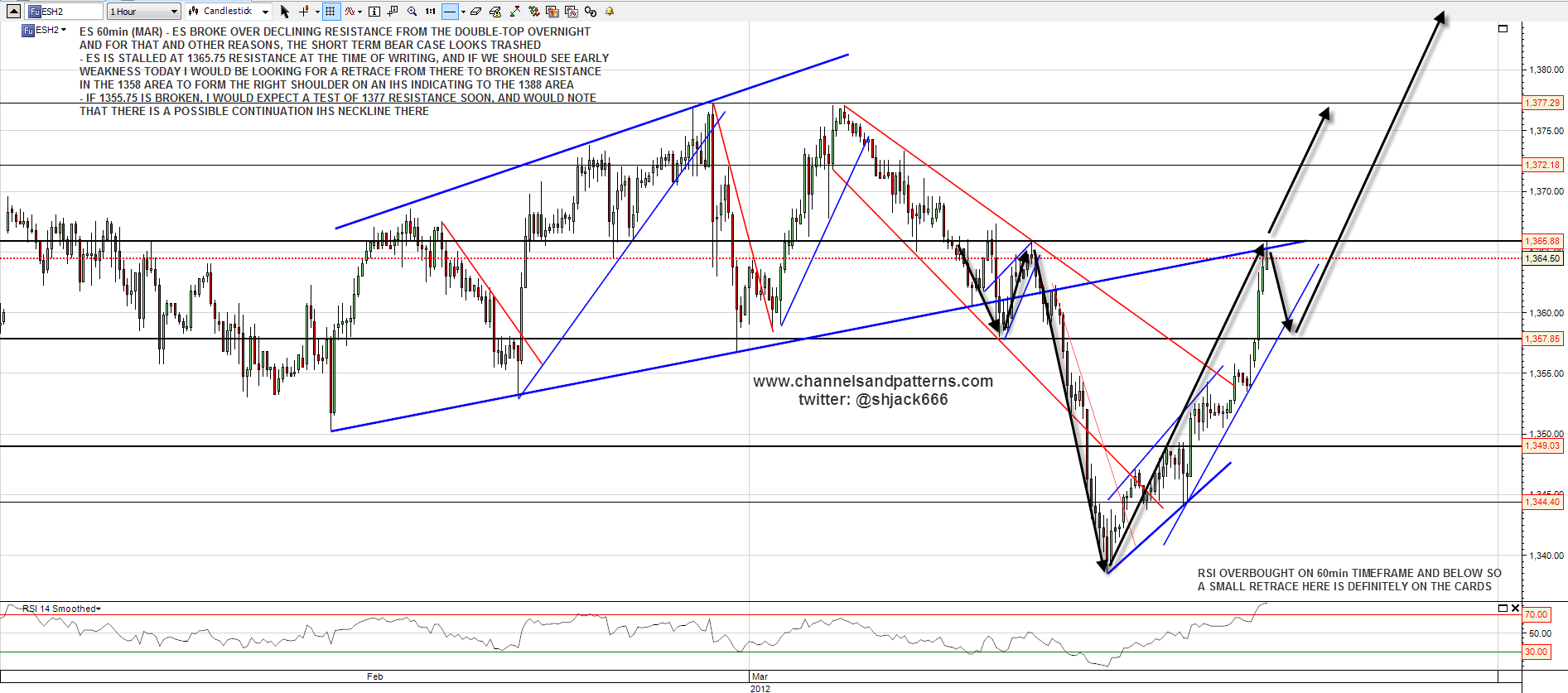This screenshot has width=1568, height=693.
Task: Open the 1 Hour timeframe dropdown
Action: [143, 12]
